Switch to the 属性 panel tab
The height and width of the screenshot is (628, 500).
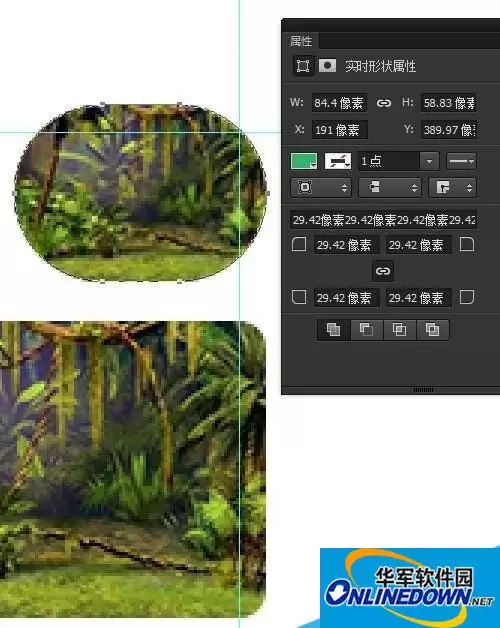coord(300,41)
